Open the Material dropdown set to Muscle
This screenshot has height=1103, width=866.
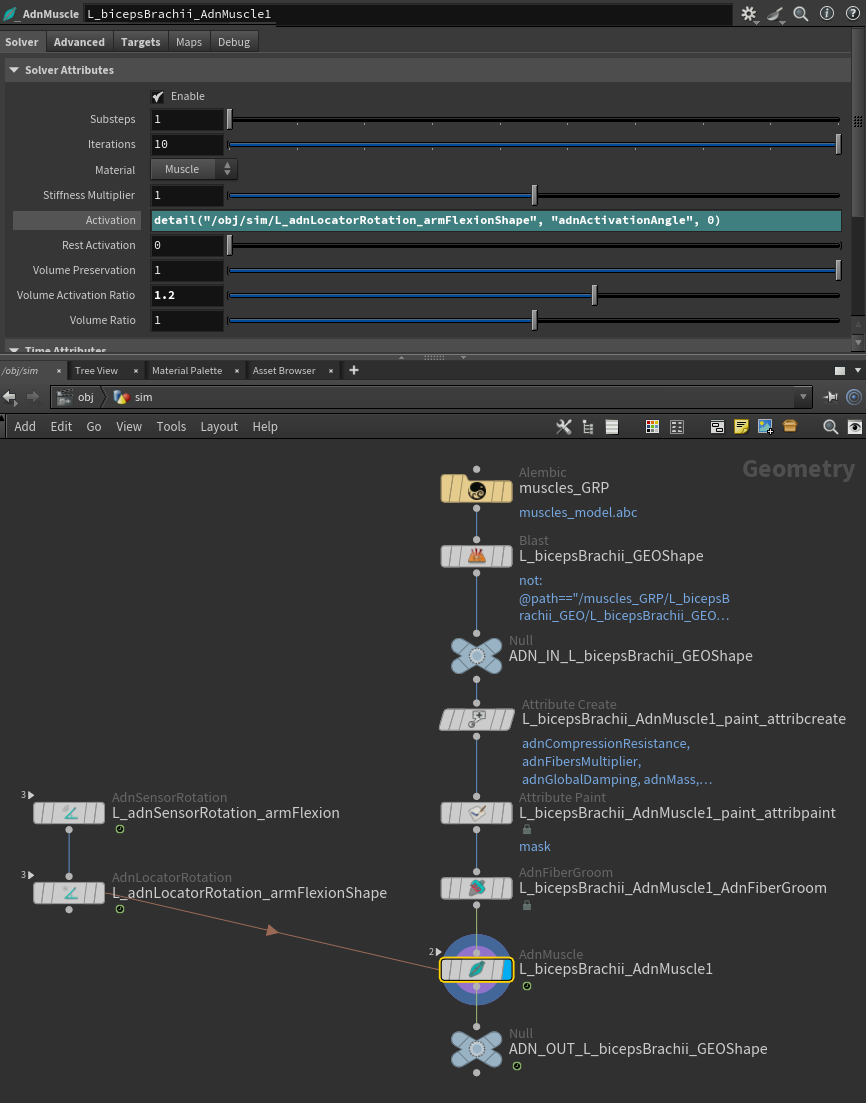194,170
